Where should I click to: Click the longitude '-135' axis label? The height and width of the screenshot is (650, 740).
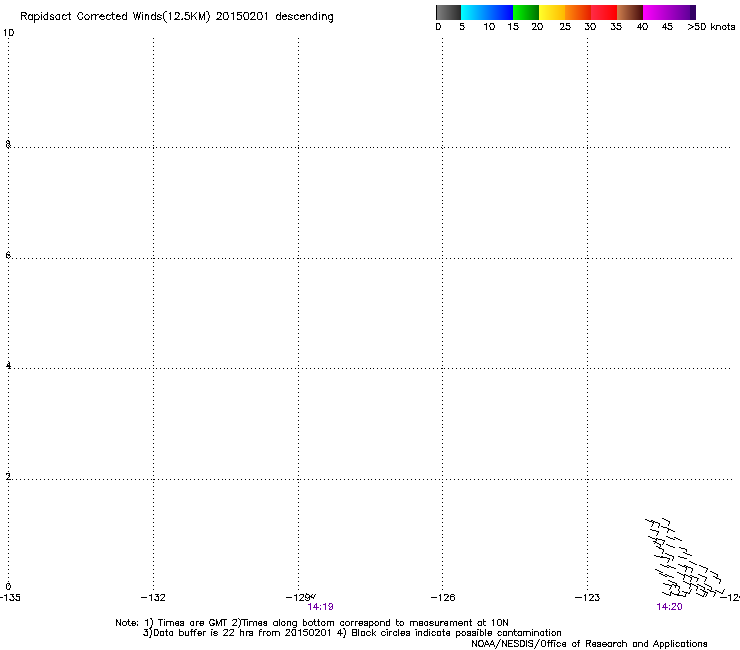coord(10,598)
